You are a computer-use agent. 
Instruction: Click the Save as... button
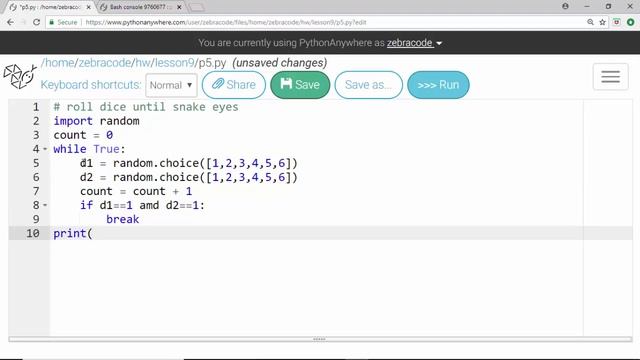coord(369,85)
